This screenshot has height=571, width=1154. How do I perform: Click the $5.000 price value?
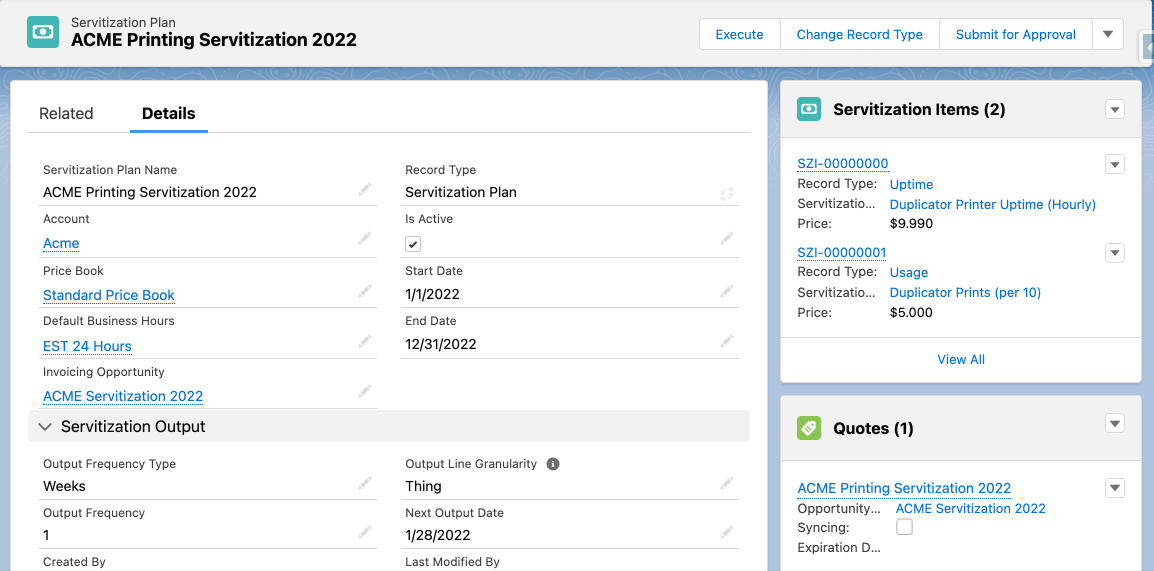click(x=911, y=313)
